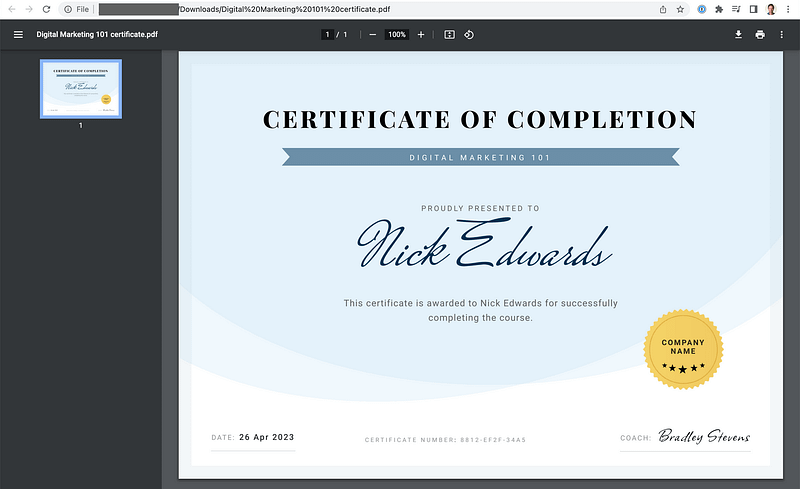800x489 pixels.
Task: Open the Chrome extensions puzzle icon
Action: pos(718,9)
